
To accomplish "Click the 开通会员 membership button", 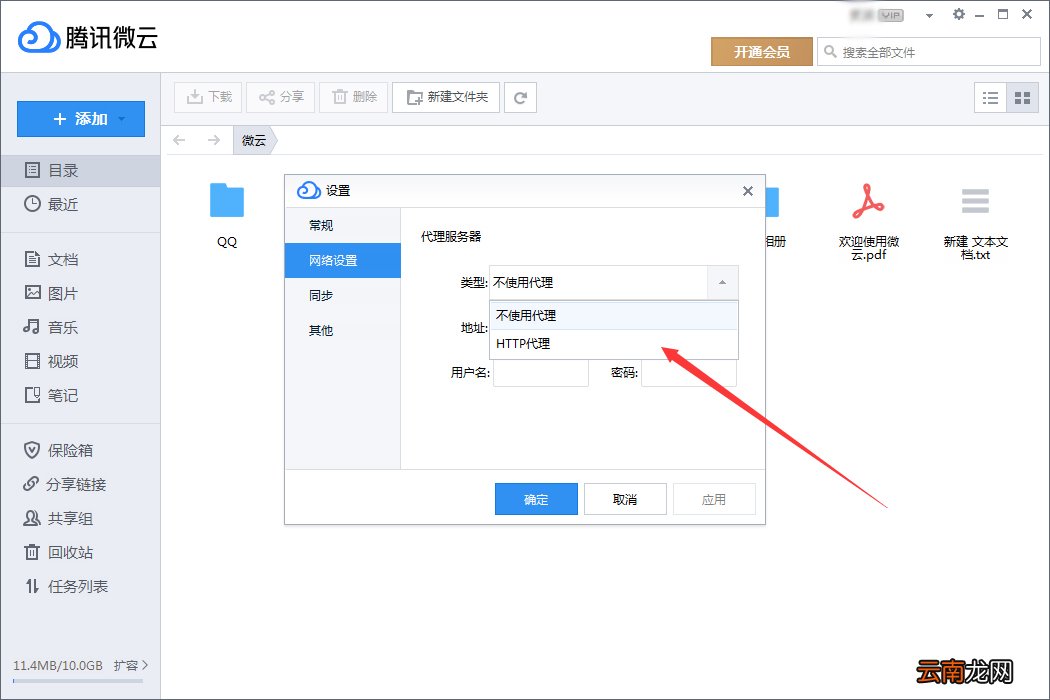I will point(761,50).
